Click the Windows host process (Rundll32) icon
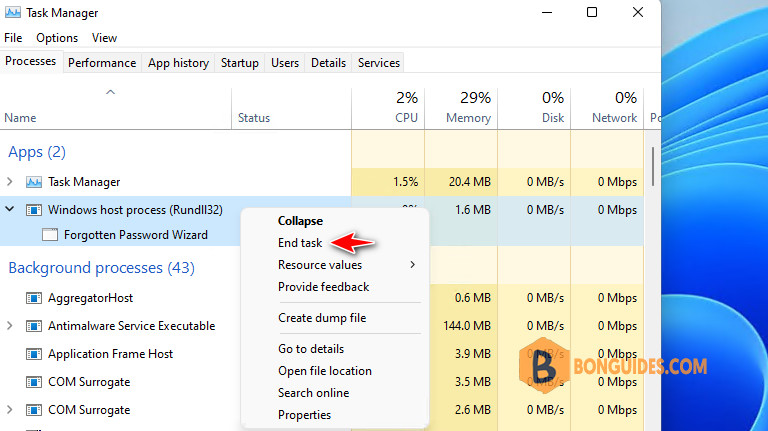Image resolution: width=768 pixels, height=431 pixels. pyautogui.click(x=34, y=210)
